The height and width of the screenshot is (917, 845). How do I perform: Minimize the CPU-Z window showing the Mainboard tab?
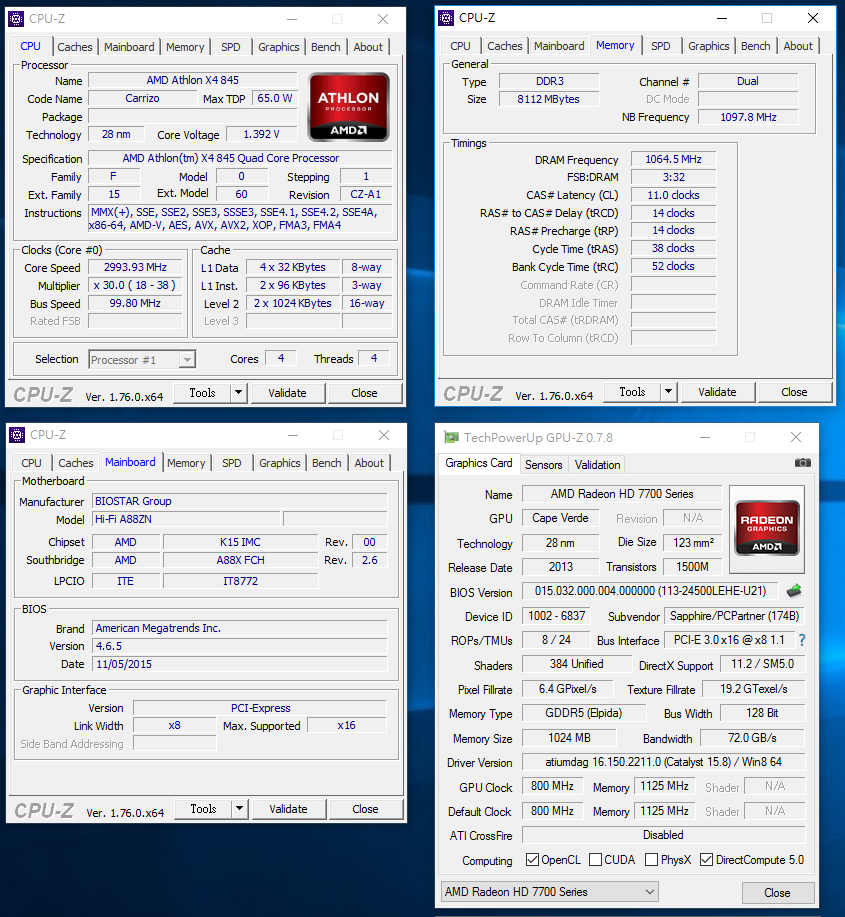pyautogui.click(x=293, y=435)
